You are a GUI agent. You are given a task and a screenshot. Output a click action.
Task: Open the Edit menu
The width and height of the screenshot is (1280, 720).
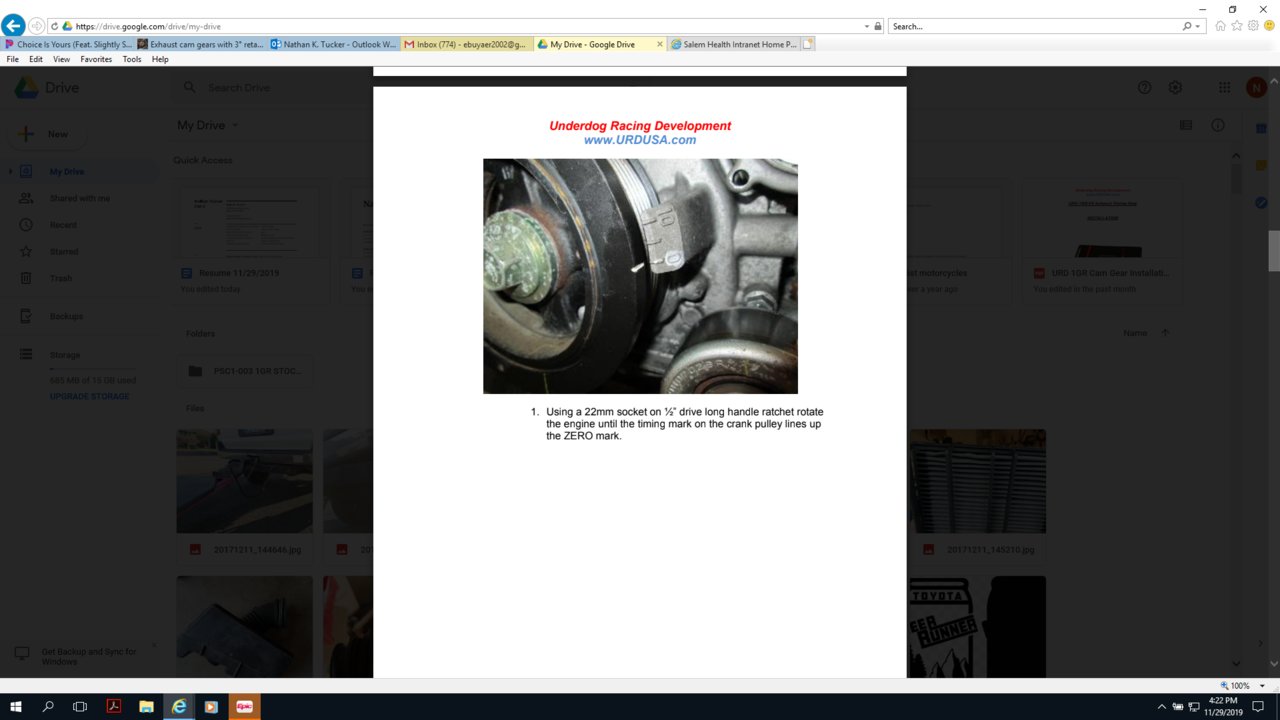[x=36, y=59]
